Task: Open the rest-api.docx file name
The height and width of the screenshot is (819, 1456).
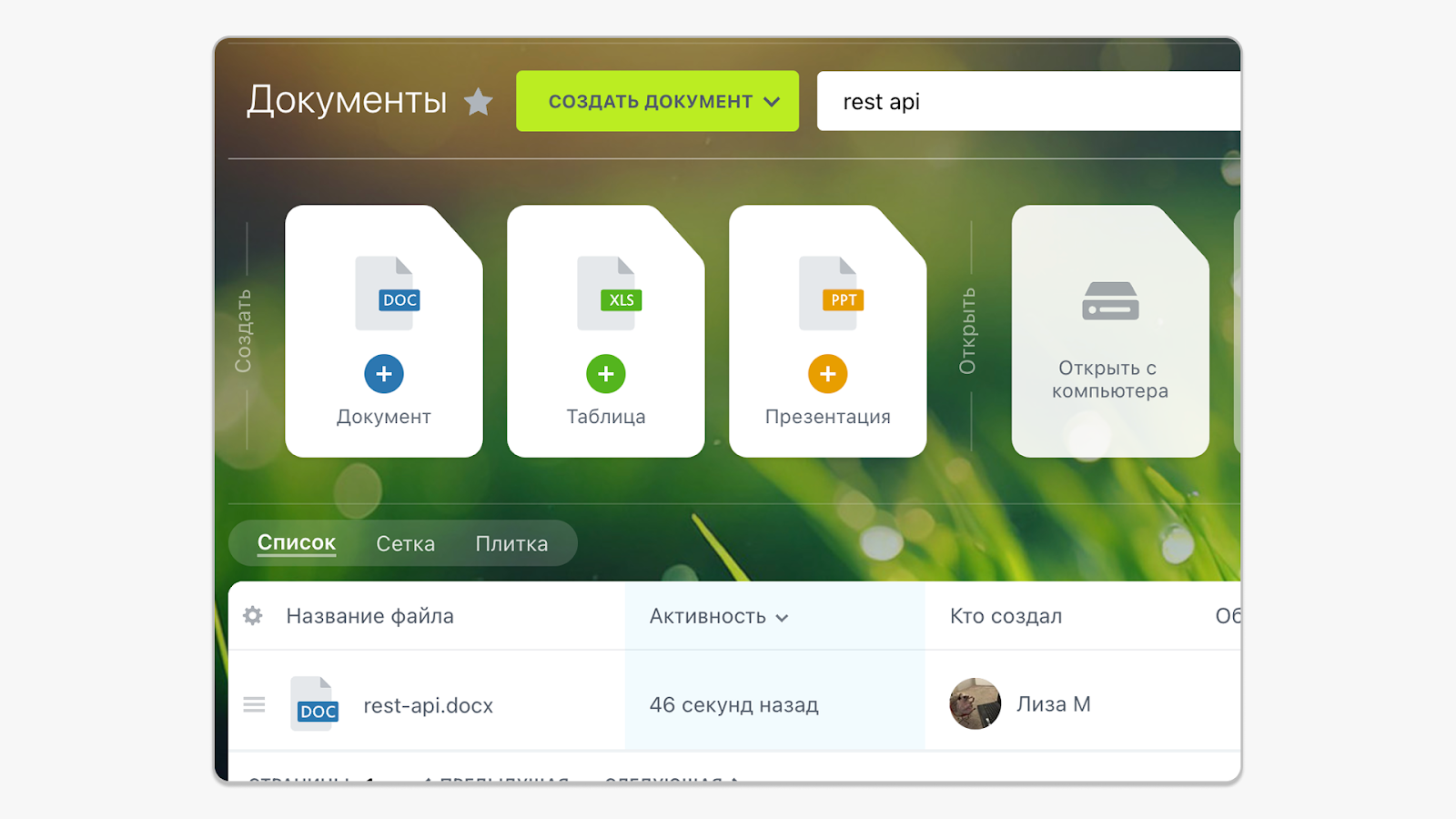Action: coord(429,705)
